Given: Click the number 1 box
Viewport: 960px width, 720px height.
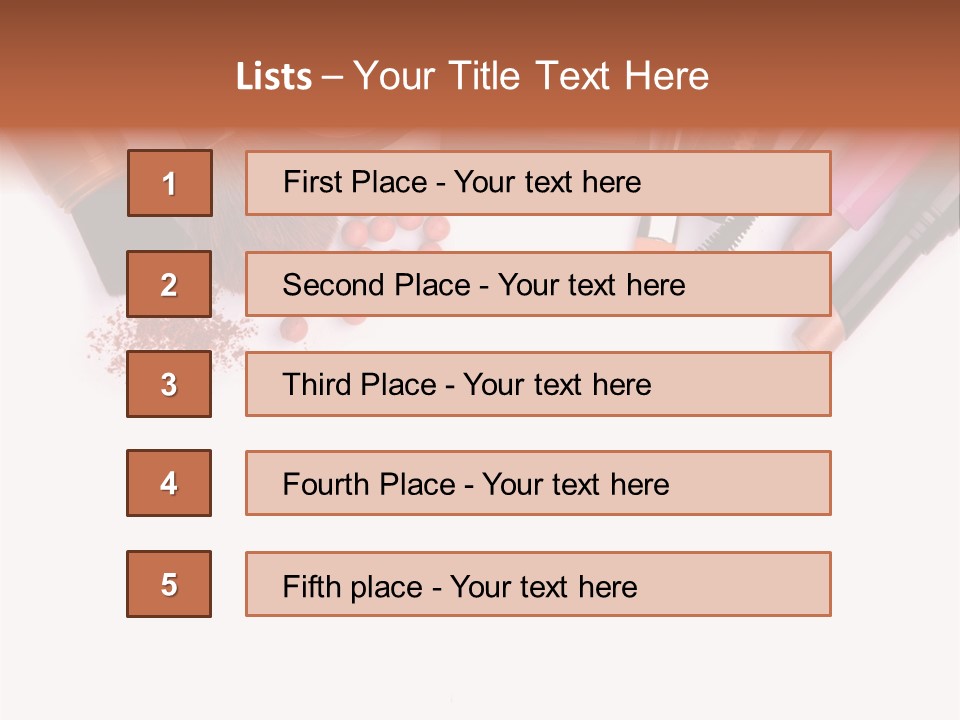Looking at the screenshot, I should (170, 183).
